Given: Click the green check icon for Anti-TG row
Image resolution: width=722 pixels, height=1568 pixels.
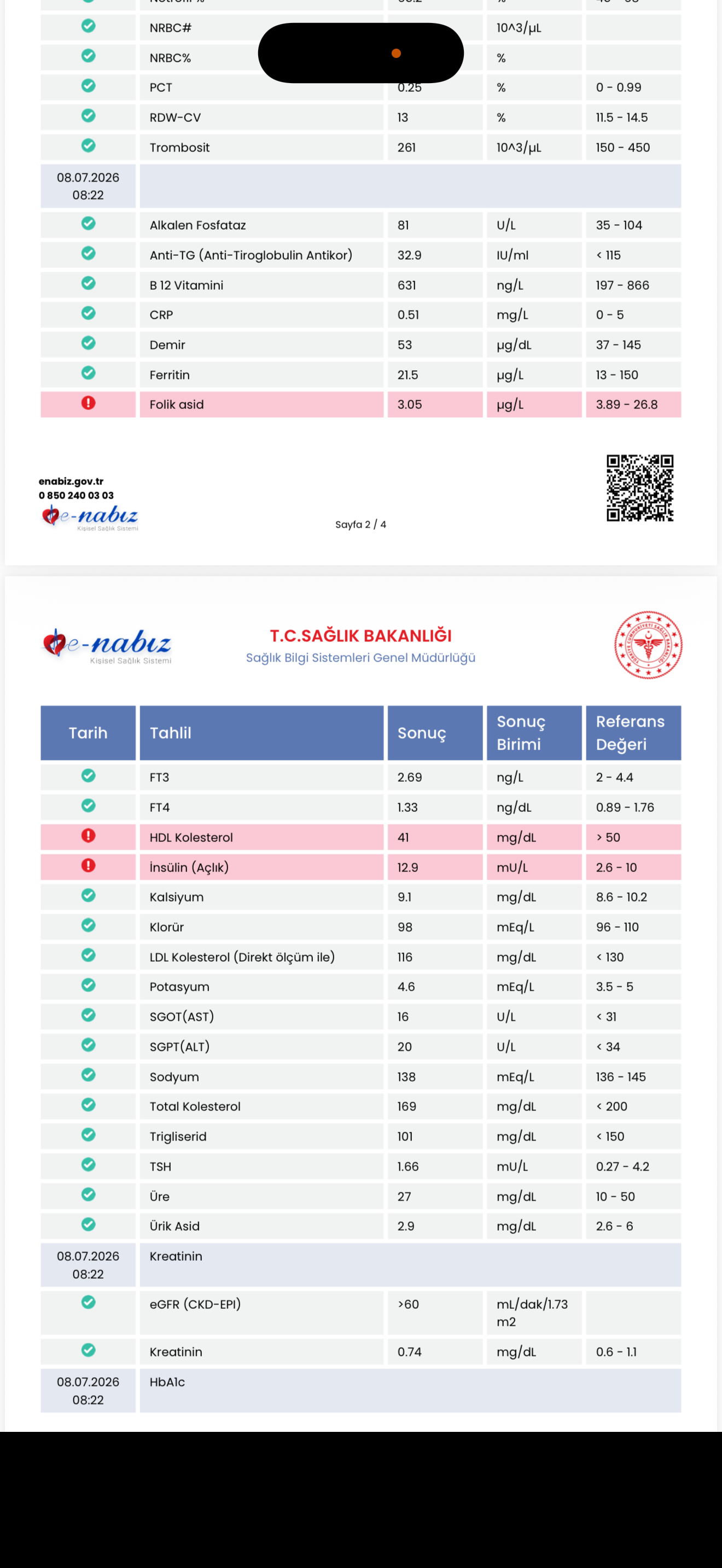Looking at the screenshot, I should [x=88, y=253].
